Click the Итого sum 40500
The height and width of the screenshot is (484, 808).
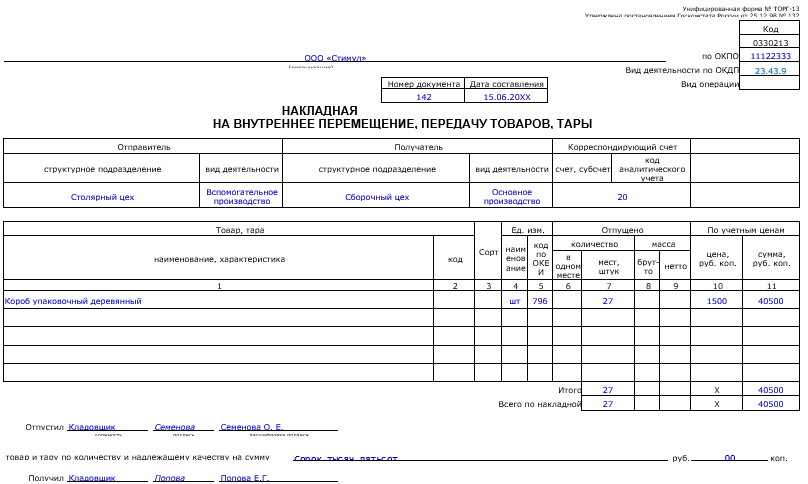770,390
